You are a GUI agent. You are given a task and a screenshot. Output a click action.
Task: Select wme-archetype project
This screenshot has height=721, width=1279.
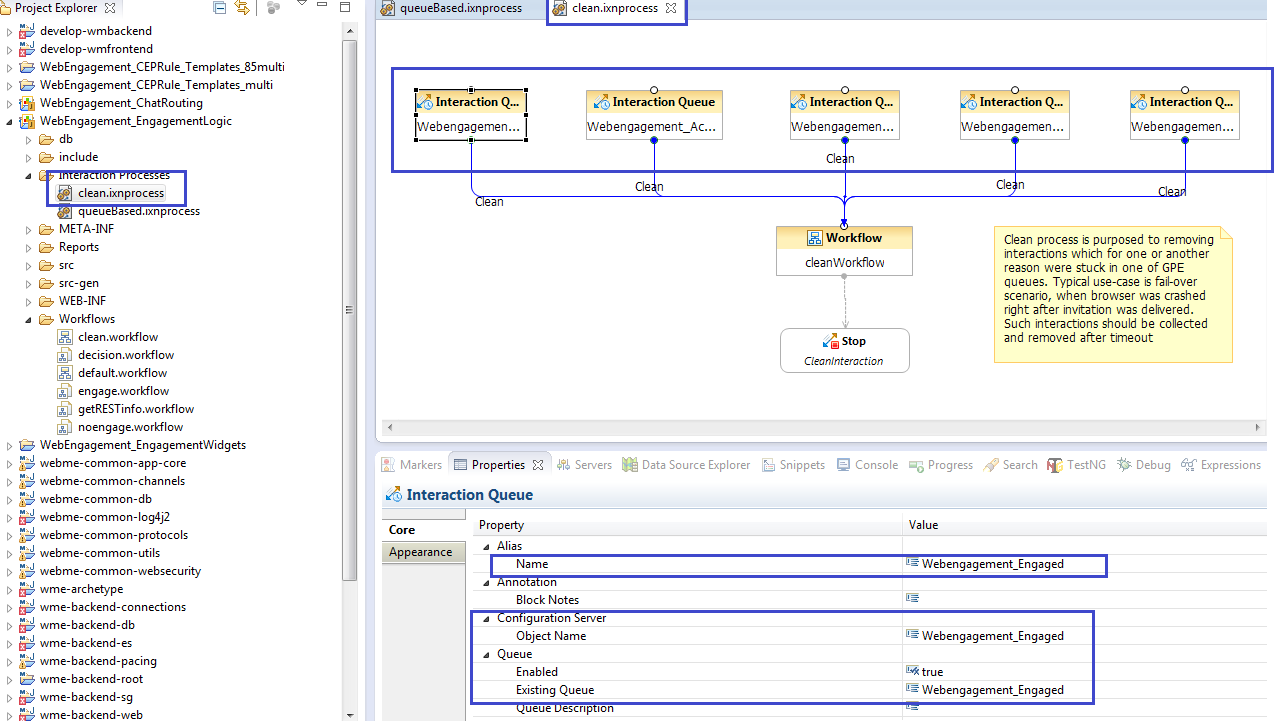coord(81,589)
